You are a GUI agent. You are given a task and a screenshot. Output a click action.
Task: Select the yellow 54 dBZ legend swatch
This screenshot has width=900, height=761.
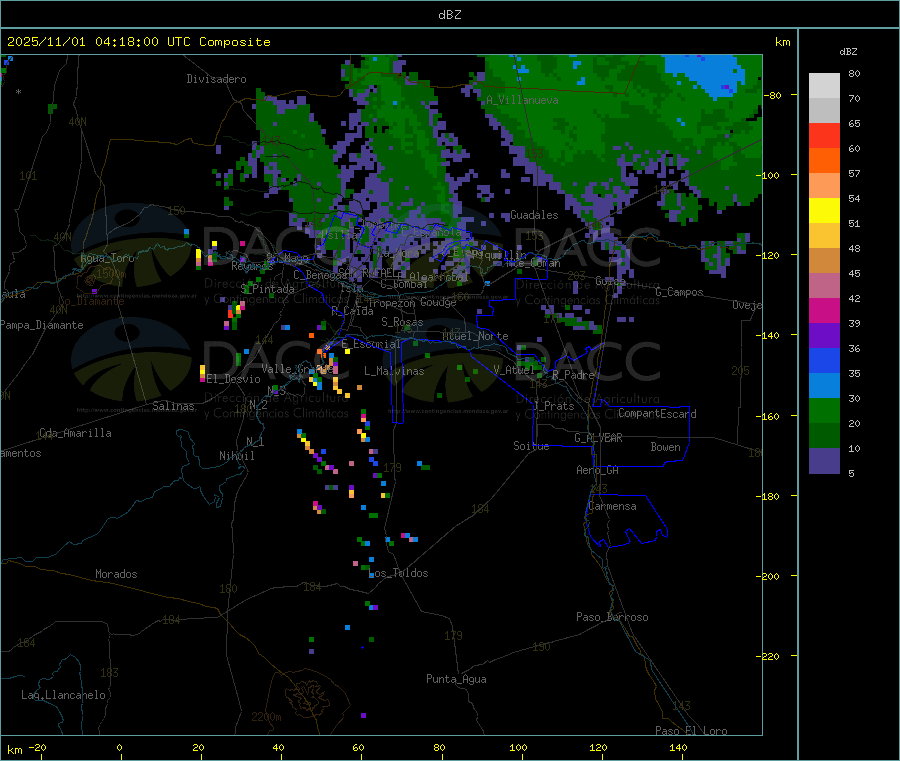[824, 211]
